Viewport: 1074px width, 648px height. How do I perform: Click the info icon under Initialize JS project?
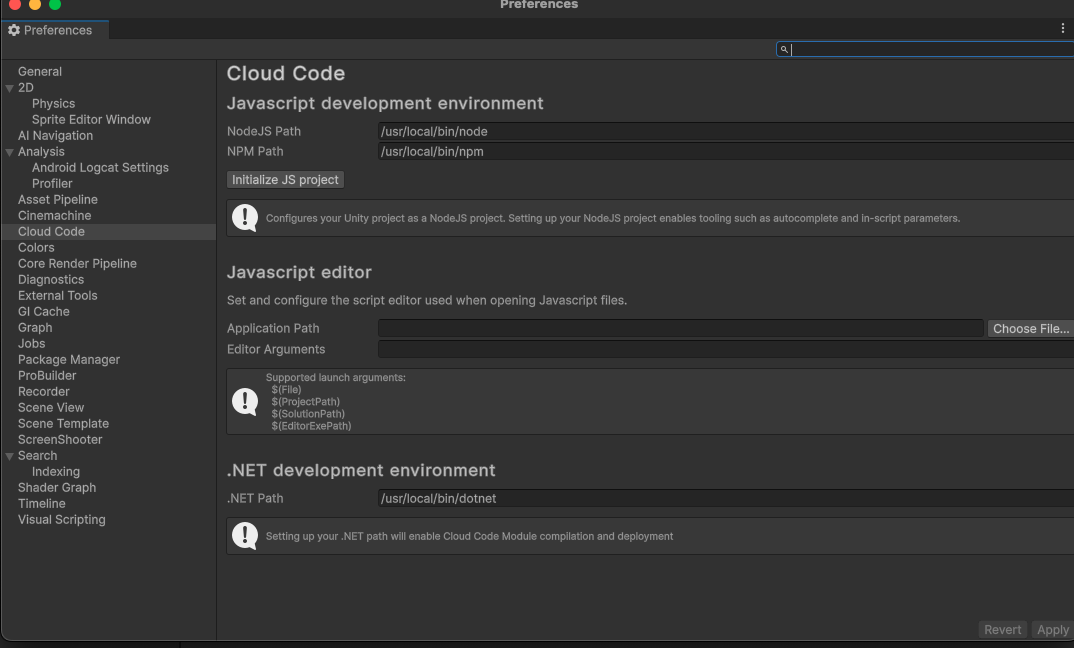pyautogui.click(x=245, y=217)
